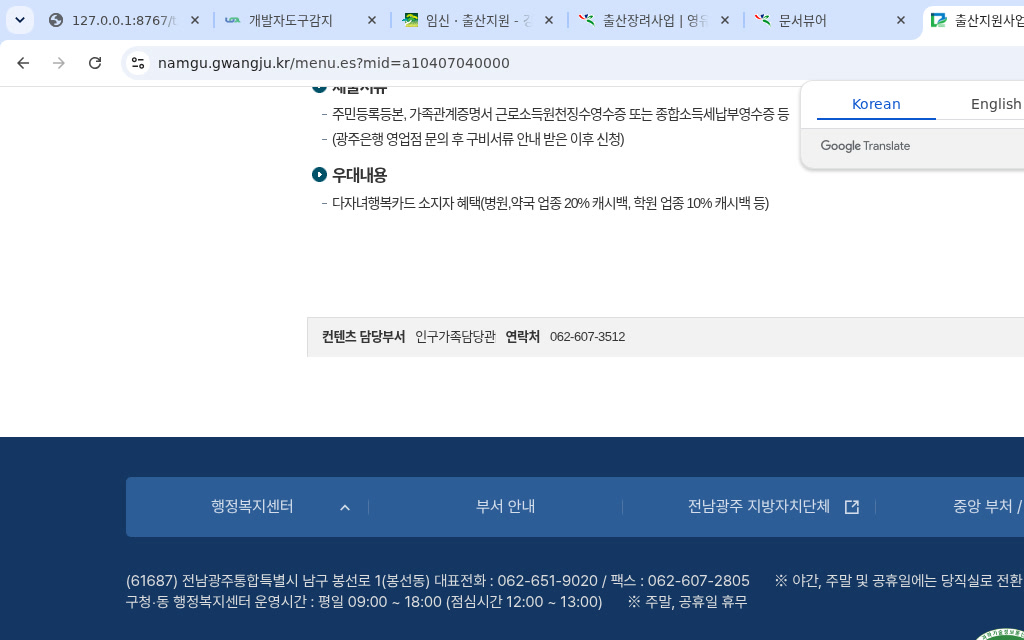Viewport: 1024px width, 640px height.
Task: Click the 개발자도구감지 tab favicon
Action: click(x=232, y=20)
